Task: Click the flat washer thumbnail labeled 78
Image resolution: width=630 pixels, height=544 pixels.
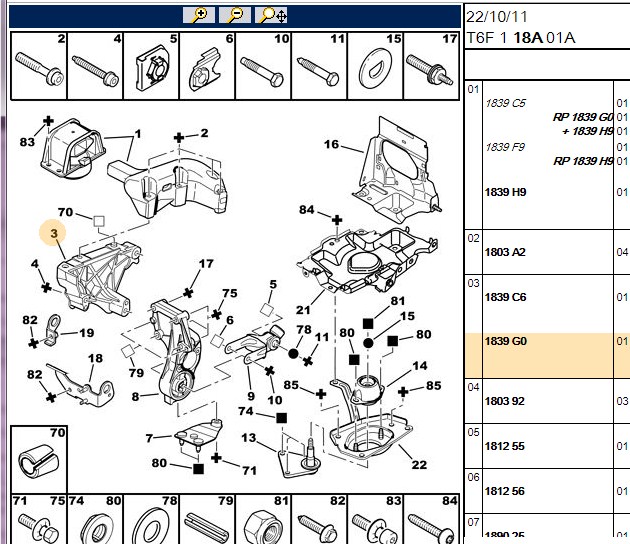Action: [x=151, y=519]
